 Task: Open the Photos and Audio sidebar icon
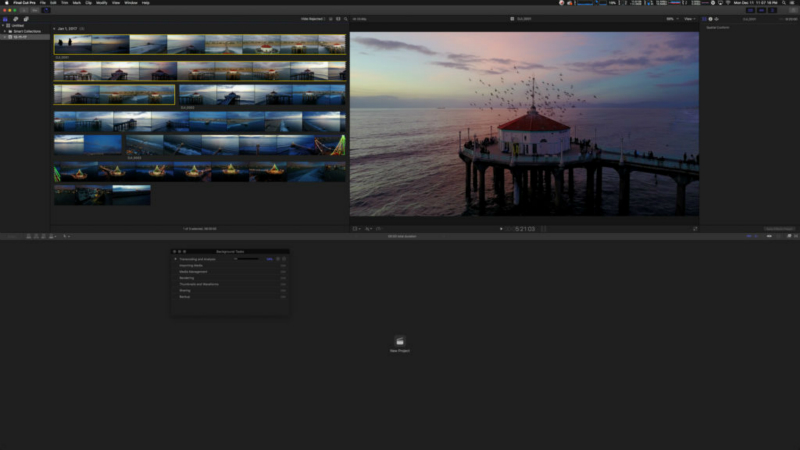[15, 18]
